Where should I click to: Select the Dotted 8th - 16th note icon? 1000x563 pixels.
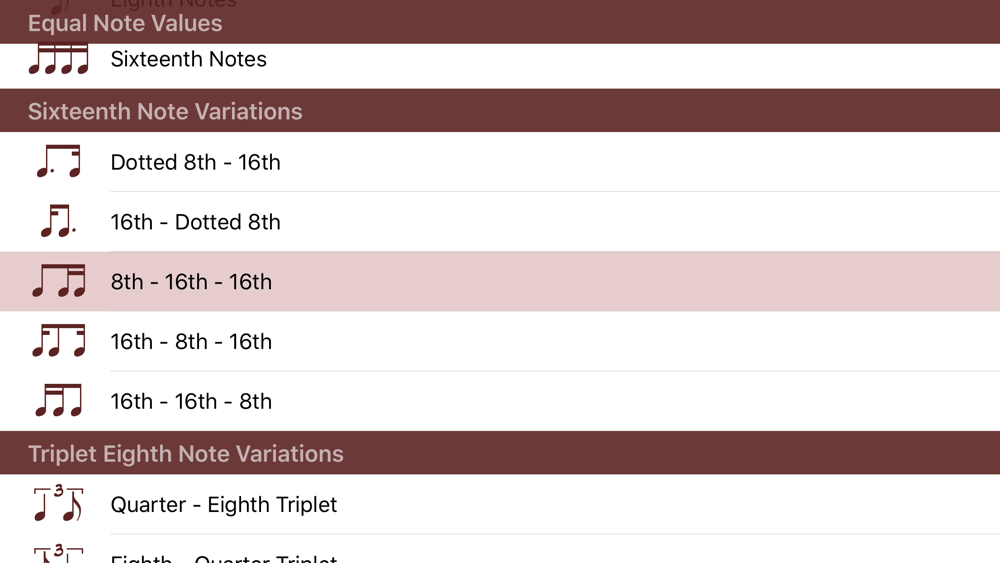tap(58, 161)
